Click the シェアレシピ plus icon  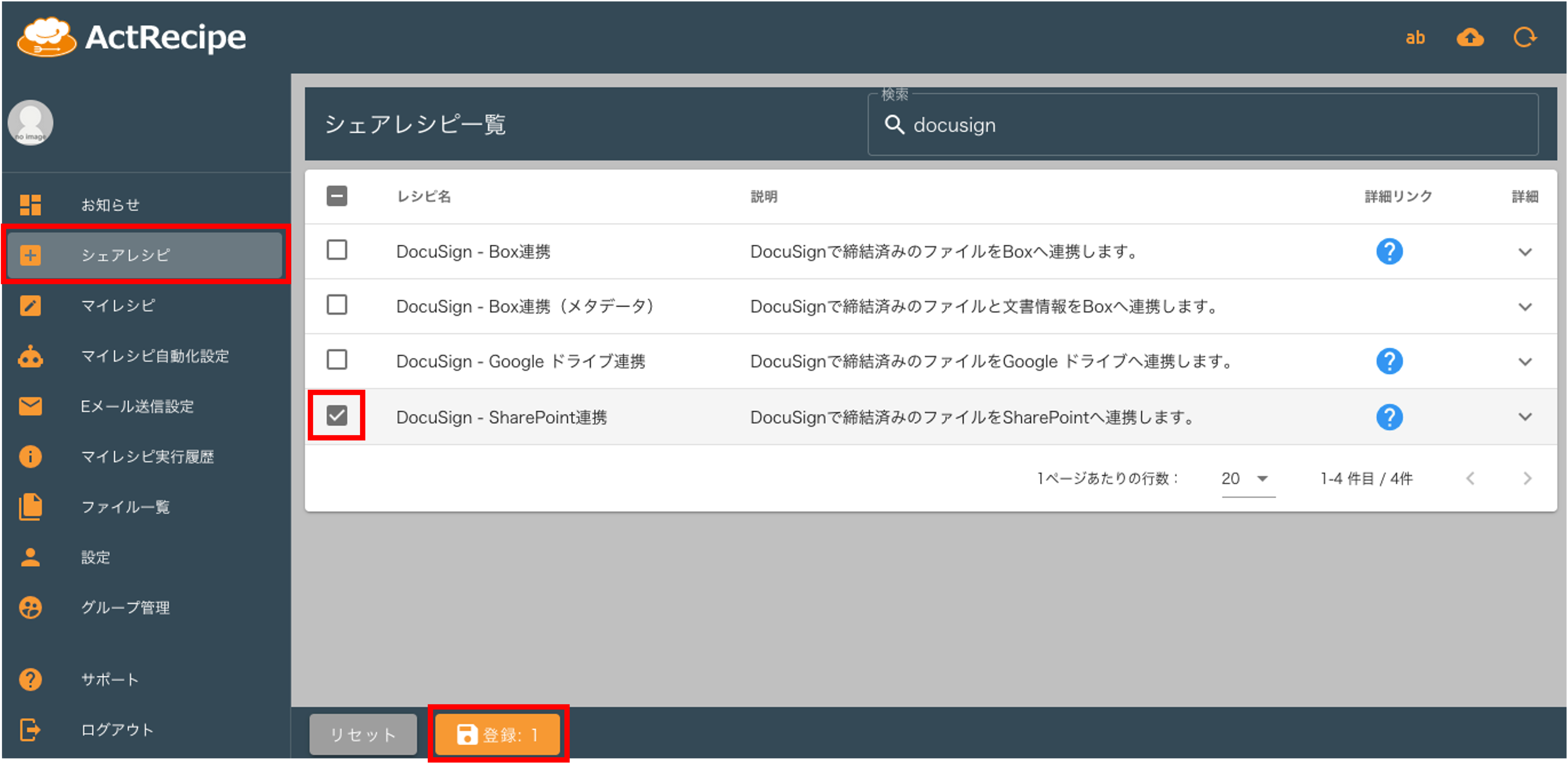pyautogui.click(x=30, y=255)
